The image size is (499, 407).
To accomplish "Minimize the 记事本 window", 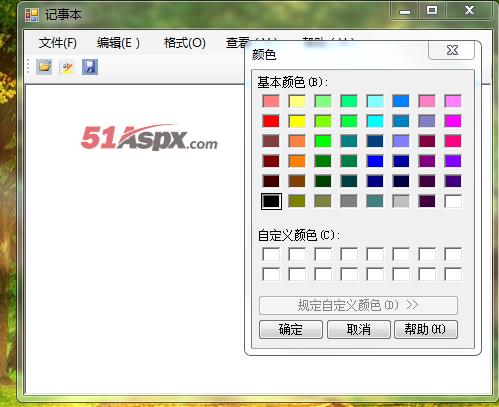I will 405,11.
